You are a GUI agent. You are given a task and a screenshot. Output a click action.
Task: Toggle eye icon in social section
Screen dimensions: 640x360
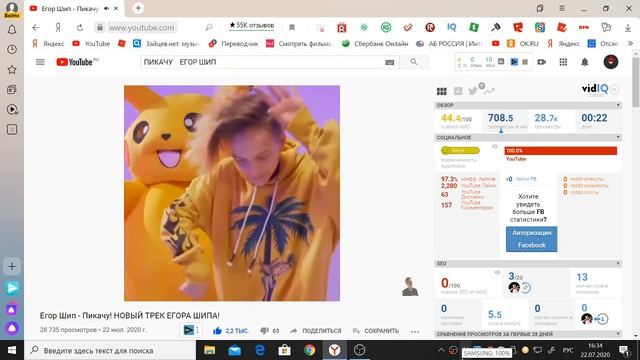[495, 147]
